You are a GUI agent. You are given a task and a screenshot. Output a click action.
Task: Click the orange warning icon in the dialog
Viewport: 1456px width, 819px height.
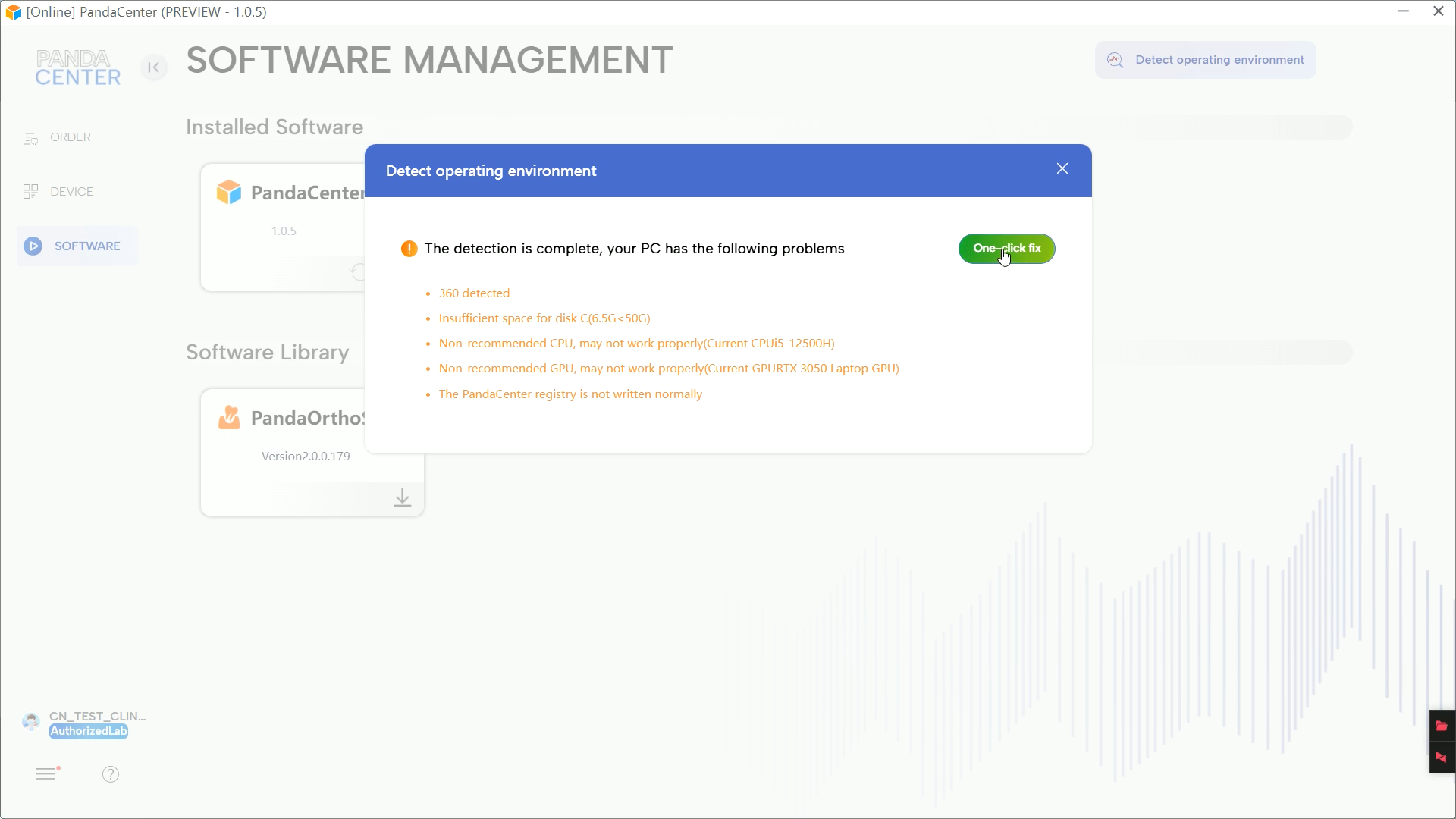point(409,249)
